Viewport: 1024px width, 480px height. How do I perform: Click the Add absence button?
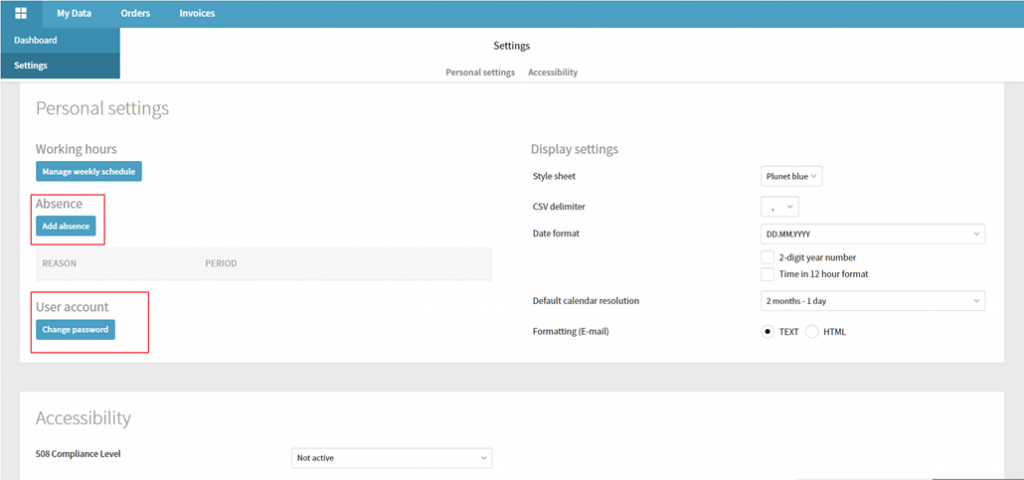tap(66, 226)
